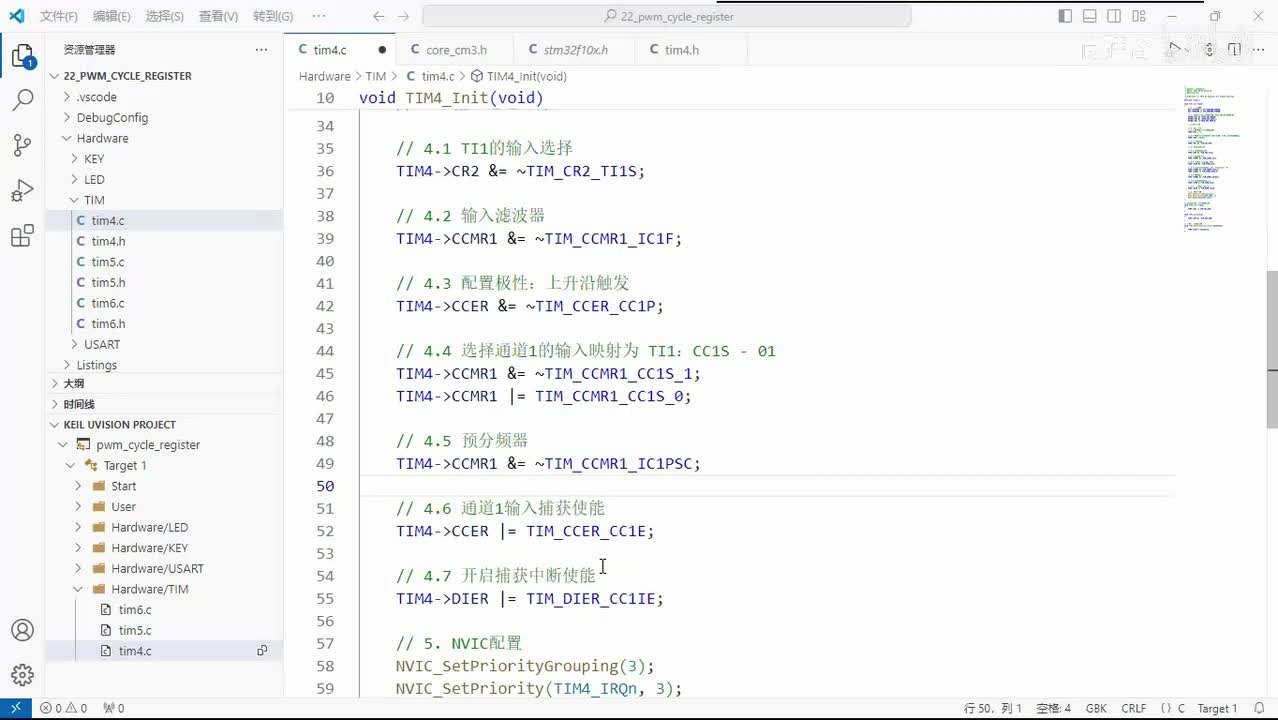The width and height of the screenshot is (1278, 720).
Task: Click the remote window icon in status bar
Action: [15, 708]
